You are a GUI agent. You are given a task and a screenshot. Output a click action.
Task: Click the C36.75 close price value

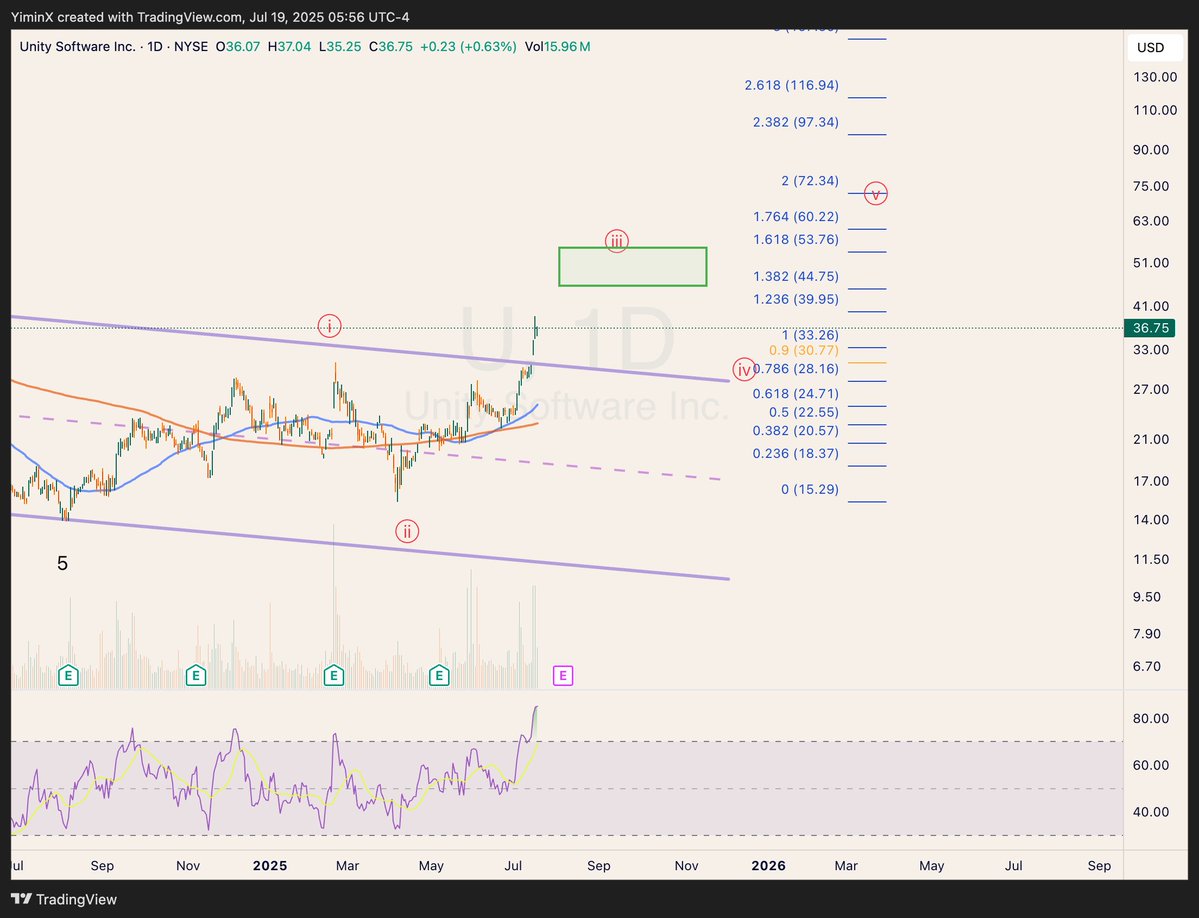[x=391, y=47]
